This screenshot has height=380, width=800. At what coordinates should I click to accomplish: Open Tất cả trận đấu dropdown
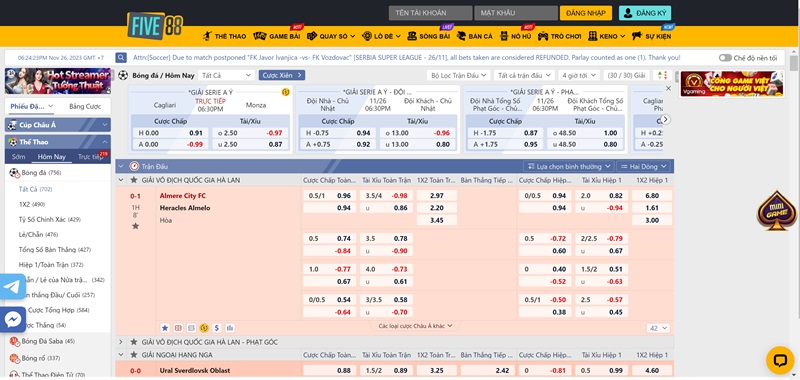click(524, 75)
